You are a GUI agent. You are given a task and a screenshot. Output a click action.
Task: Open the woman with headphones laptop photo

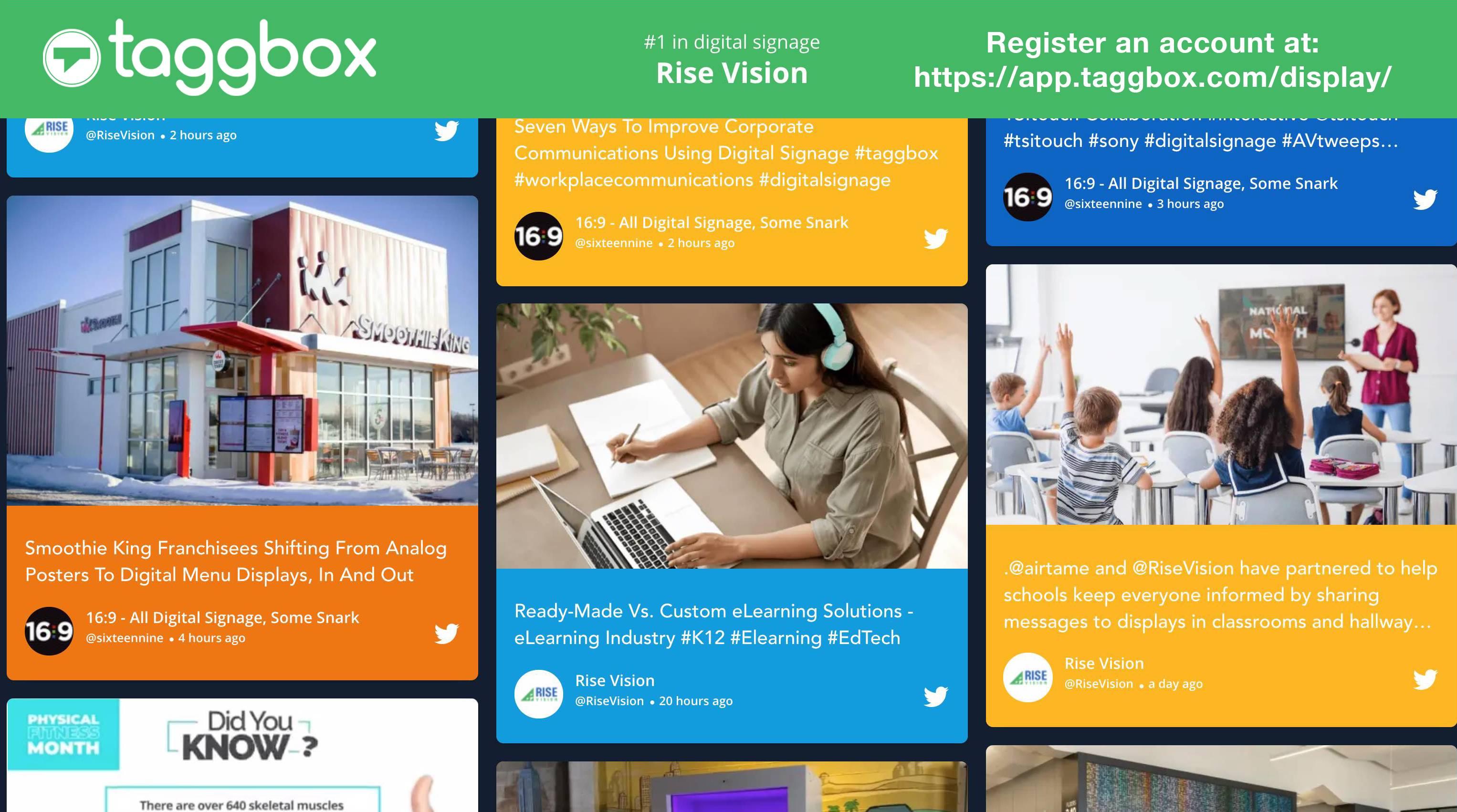click(x=732, y=436)
